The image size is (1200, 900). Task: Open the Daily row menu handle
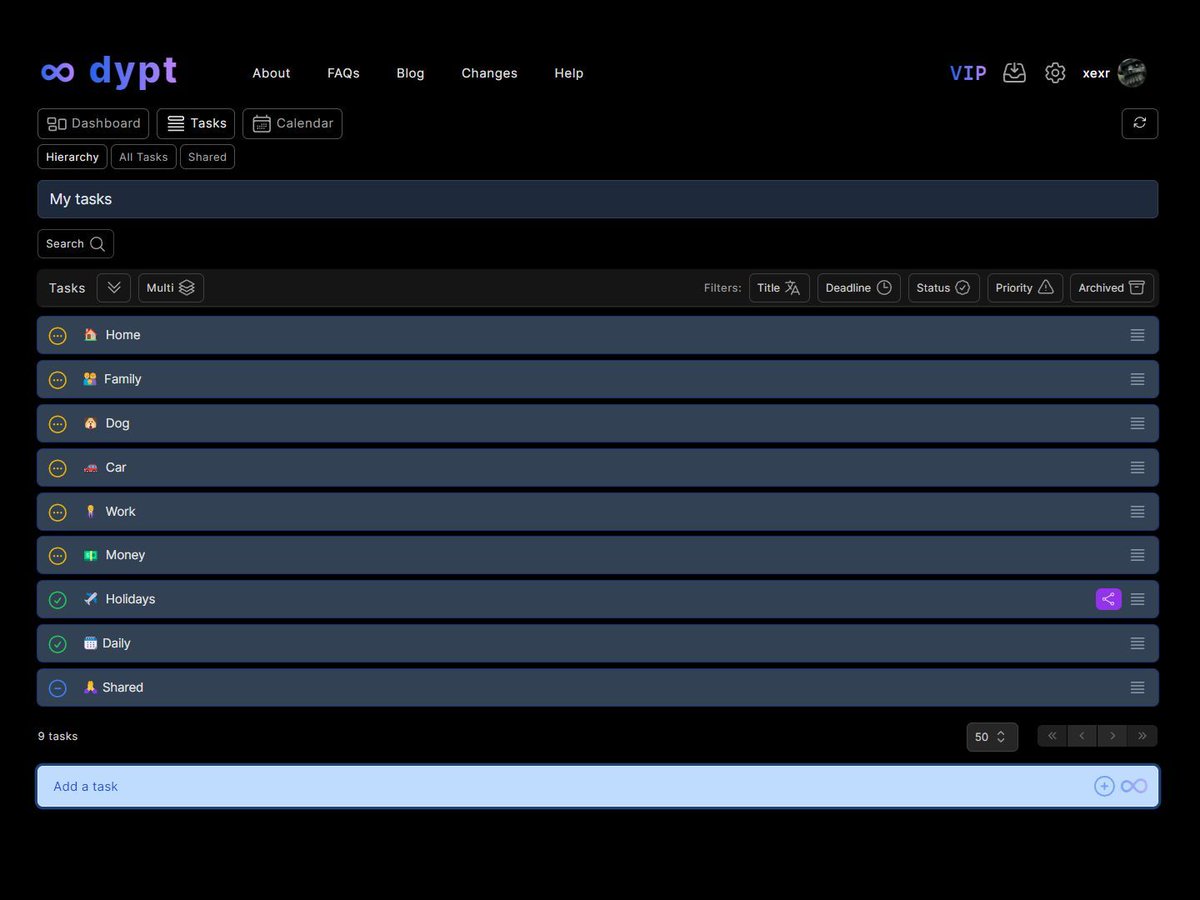(1138, 643)
